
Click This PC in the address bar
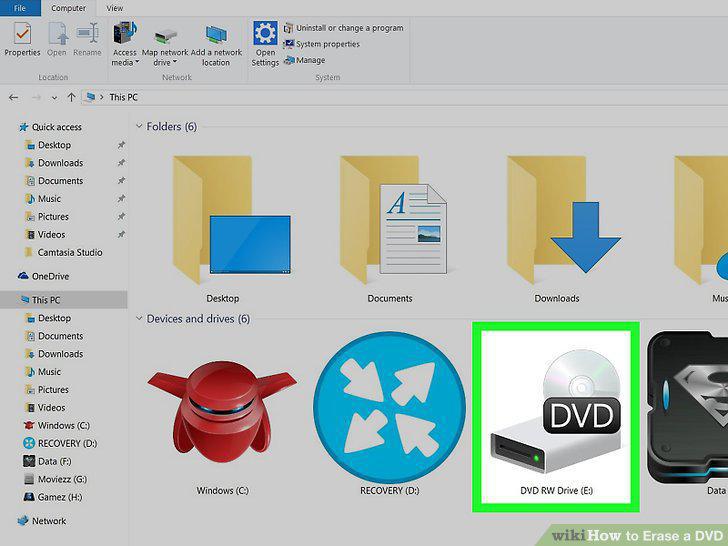(x=124, y=97)
